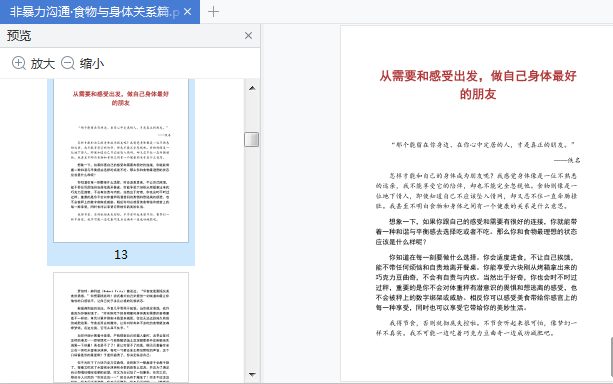The image size is (613, 384).
Task: Click the paragraph starting 你知道在每一刻
Action: click(x=476, y=282)
